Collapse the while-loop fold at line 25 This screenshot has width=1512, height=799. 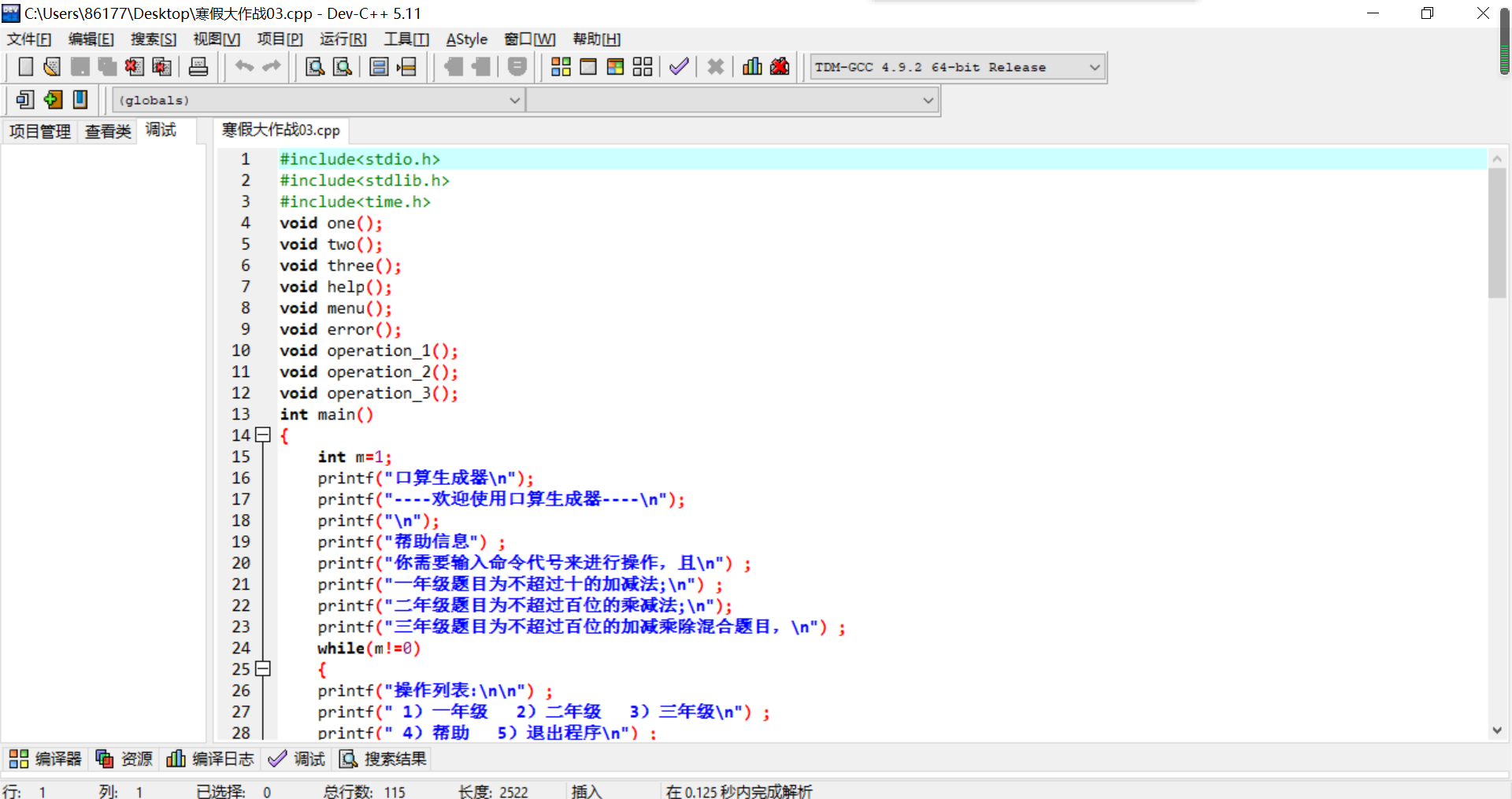pyautogui.click(x=264, y=669)
